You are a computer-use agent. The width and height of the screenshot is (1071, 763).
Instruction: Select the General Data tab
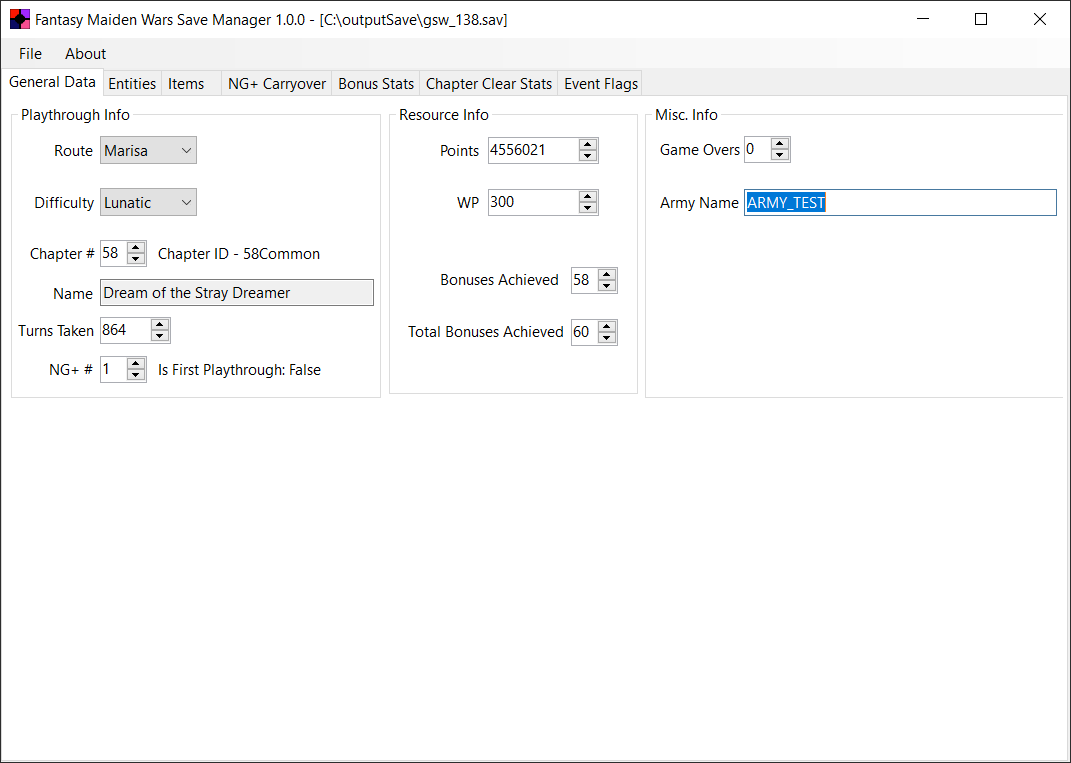tap(52, 82)
